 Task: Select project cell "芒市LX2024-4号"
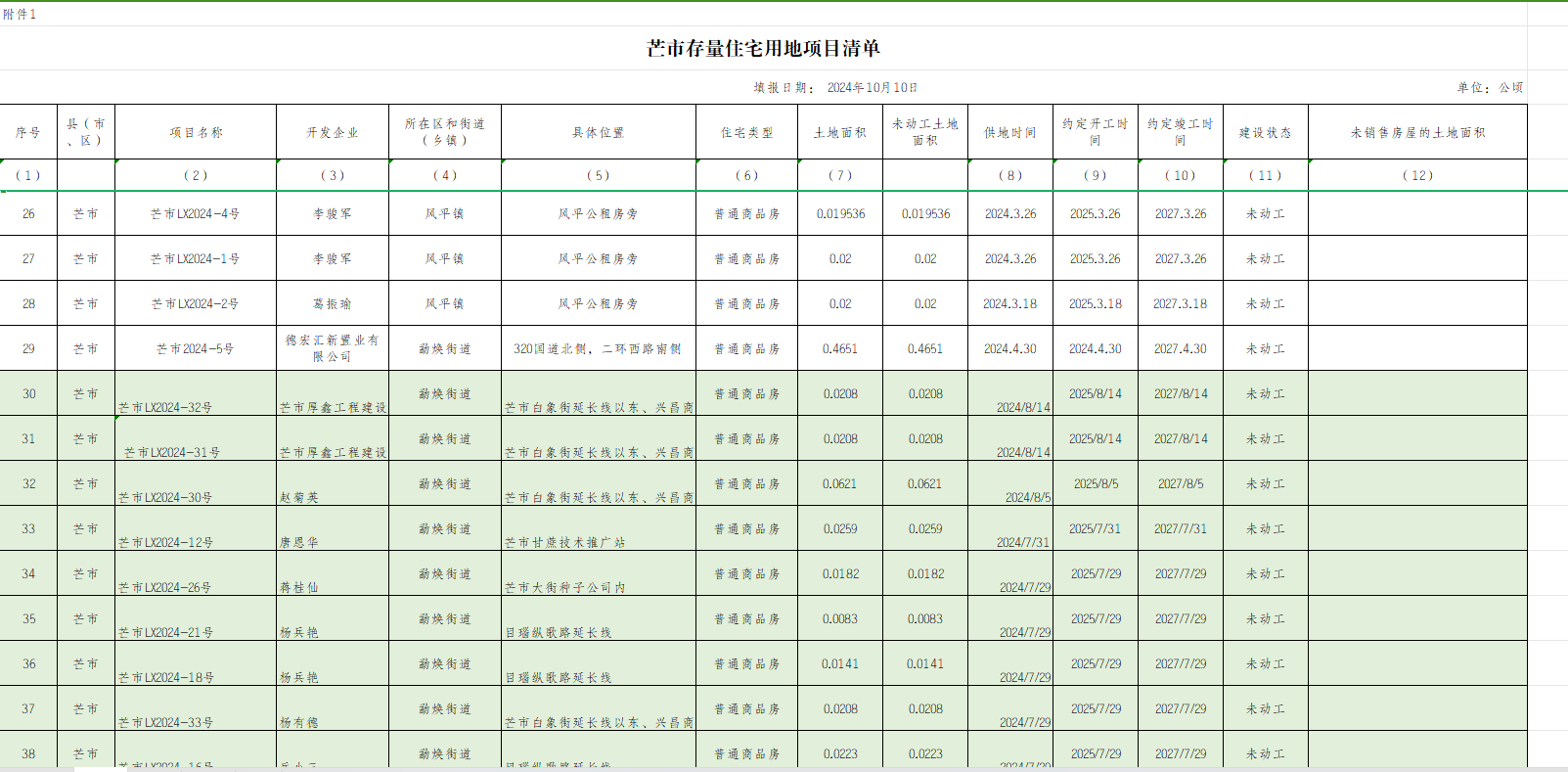point(196,213)
